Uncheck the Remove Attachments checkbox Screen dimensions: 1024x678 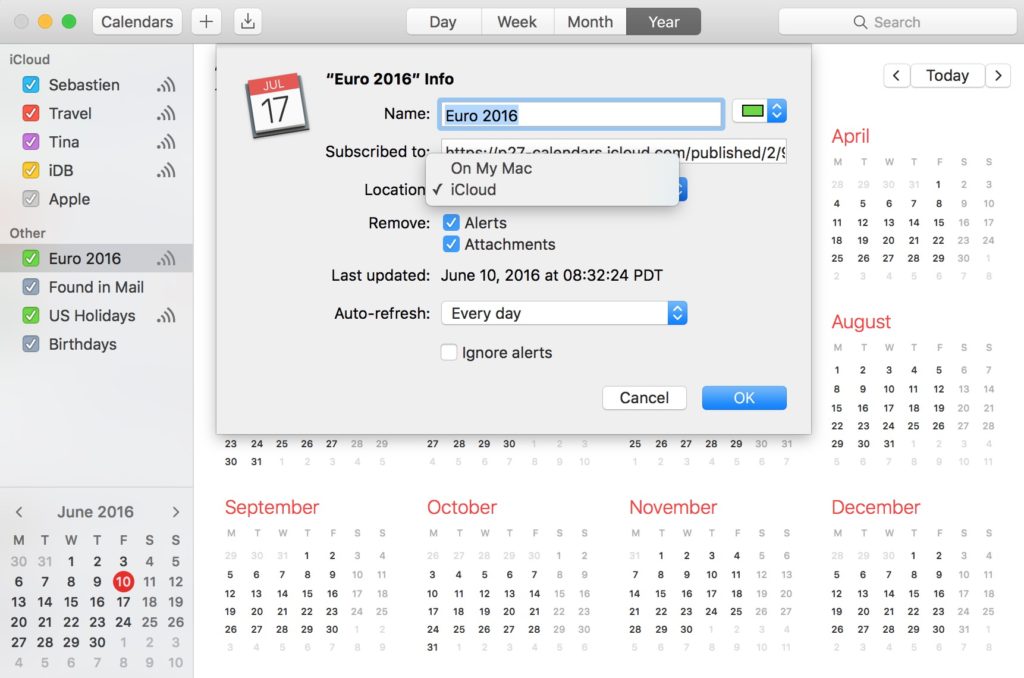coord(451,244)
